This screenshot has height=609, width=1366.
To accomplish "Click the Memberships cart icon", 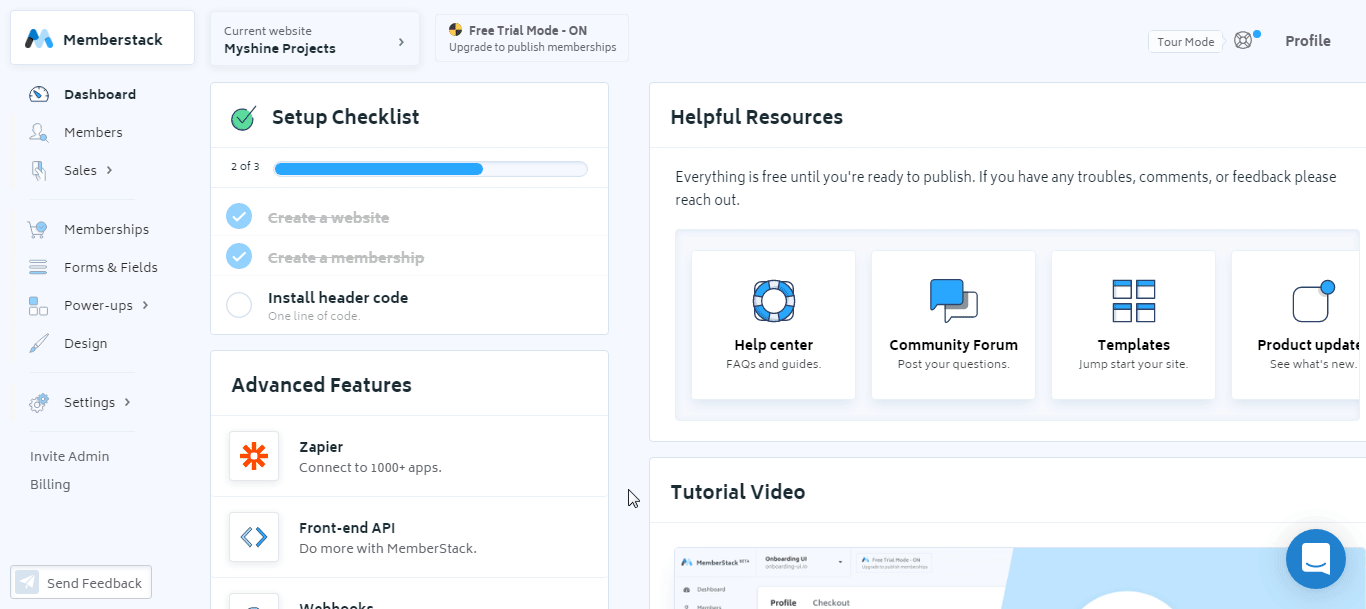I will pyautogui.click(x=38, y=229).
